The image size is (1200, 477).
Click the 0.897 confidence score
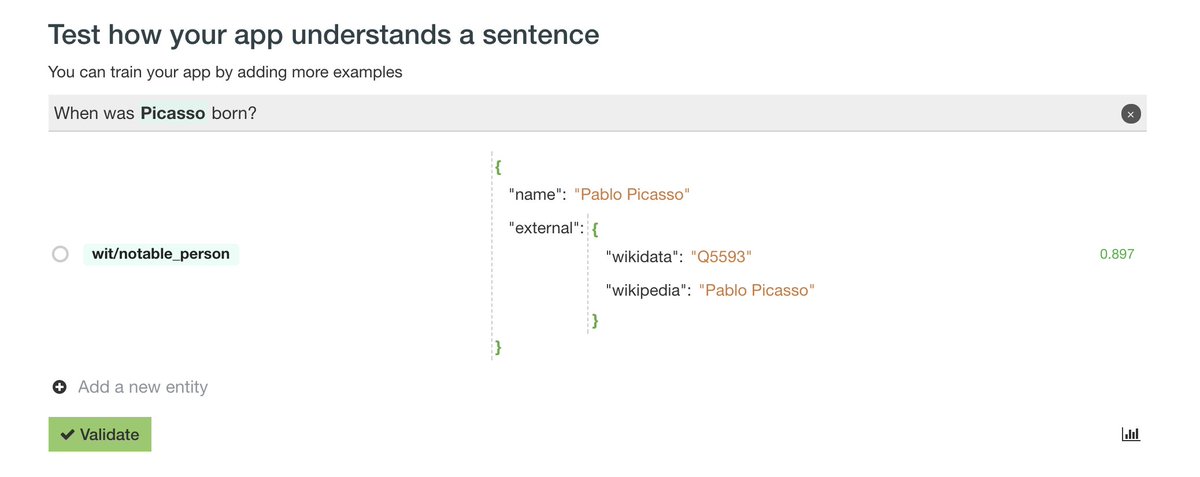(1116, 254)
